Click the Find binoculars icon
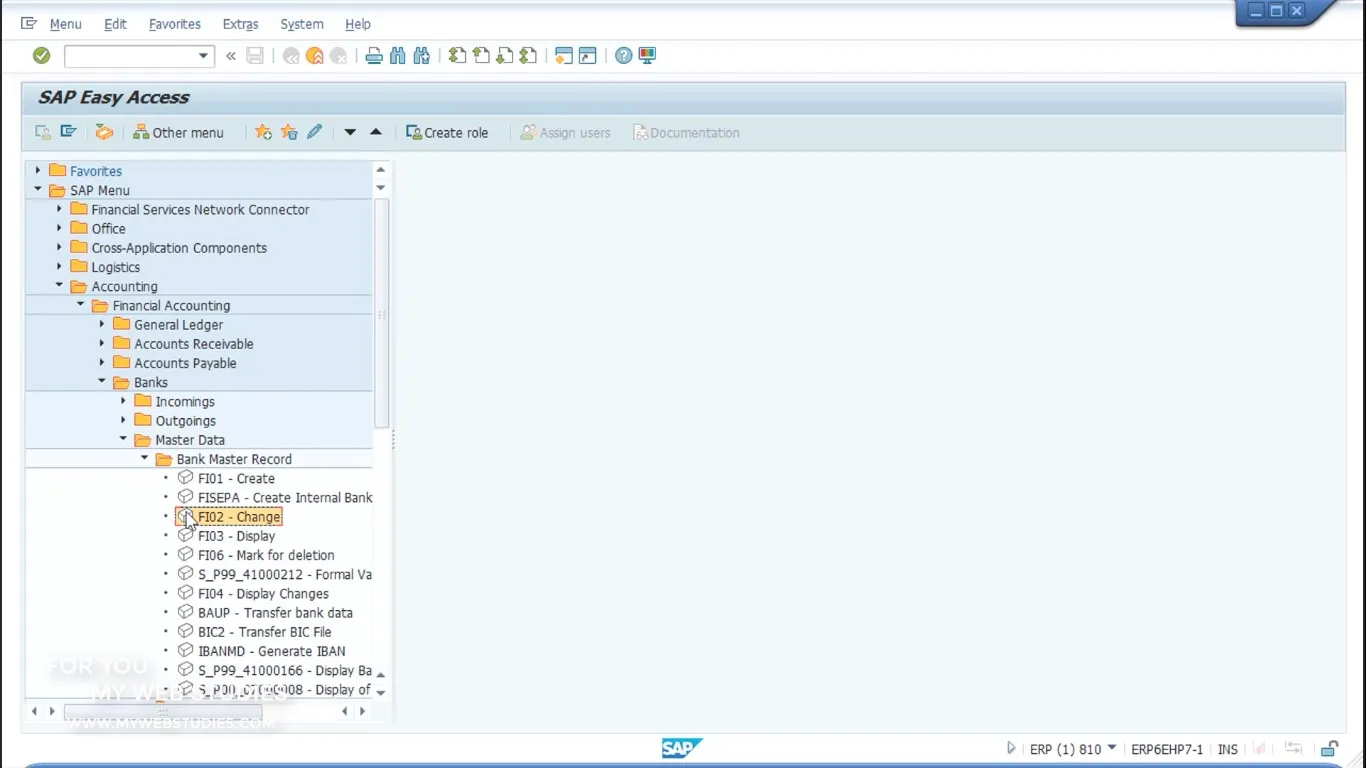 click(398, 56)
